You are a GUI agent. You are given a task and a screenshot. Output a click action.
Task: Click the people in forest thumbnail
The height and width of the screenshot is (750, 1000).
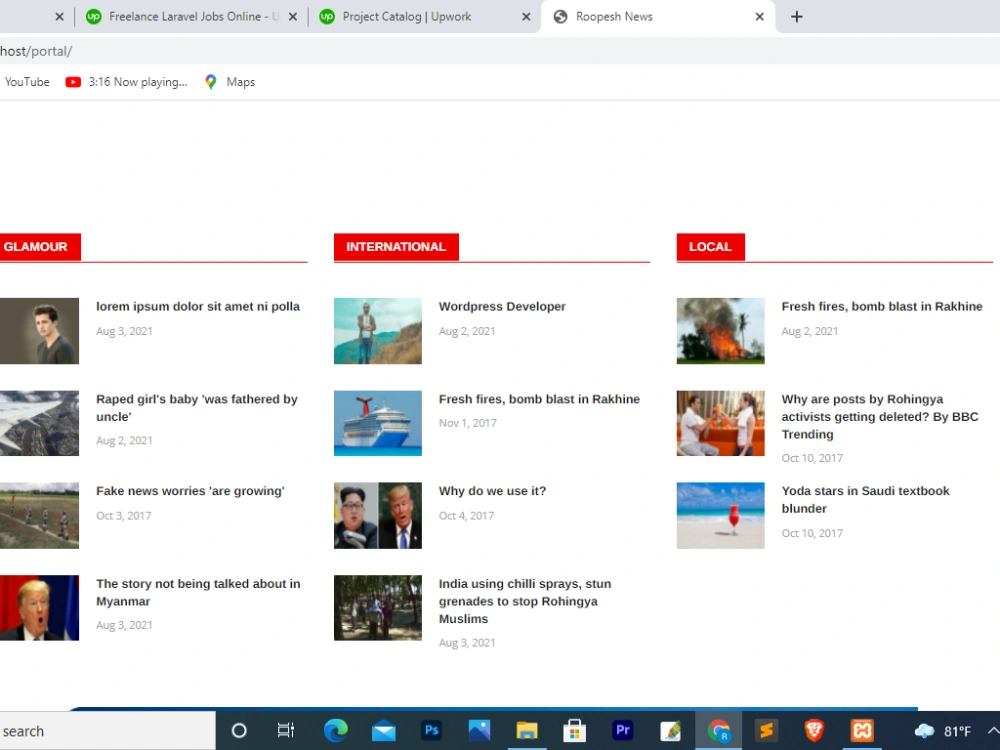coord(378,608)
